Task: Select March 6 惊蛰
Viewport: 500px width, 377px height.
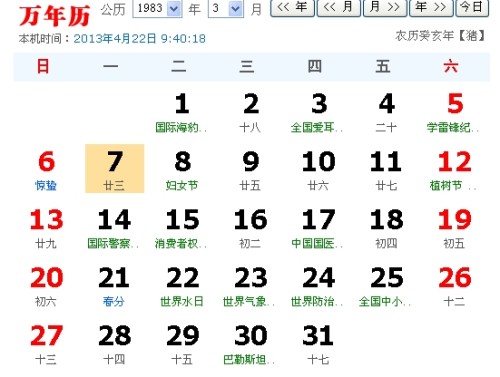Action: [46, 170]
